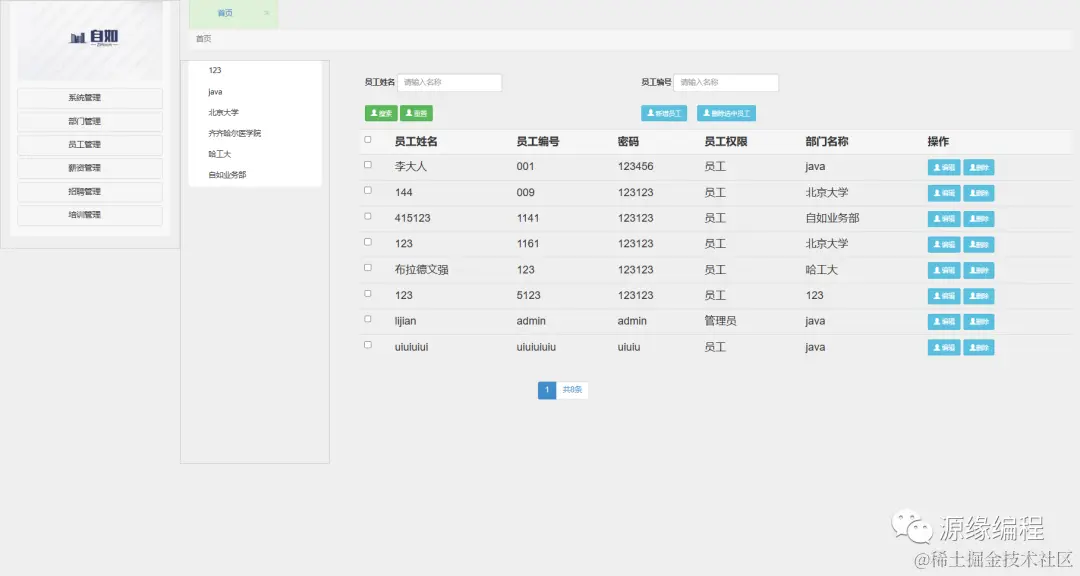Image resolution: width=1080 pixels, height=576 pixels.
Task: Select 自如业务部 in the department tree list
Action: pos(227,174)
